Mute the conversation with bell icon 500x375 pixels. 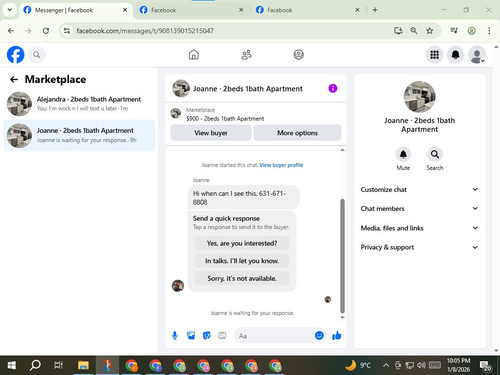pos(403,154)
